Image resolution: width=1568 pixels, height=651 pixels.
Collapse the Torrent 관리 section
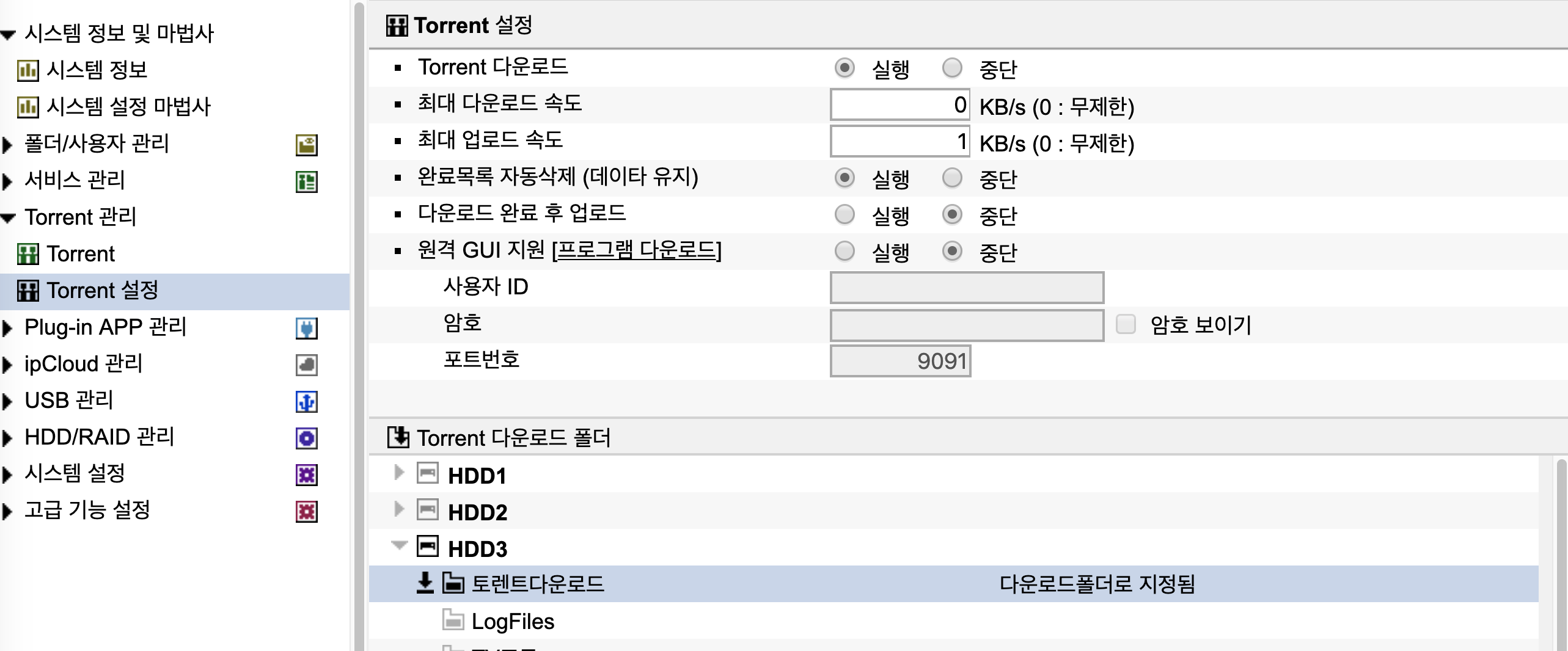(8, 218)
